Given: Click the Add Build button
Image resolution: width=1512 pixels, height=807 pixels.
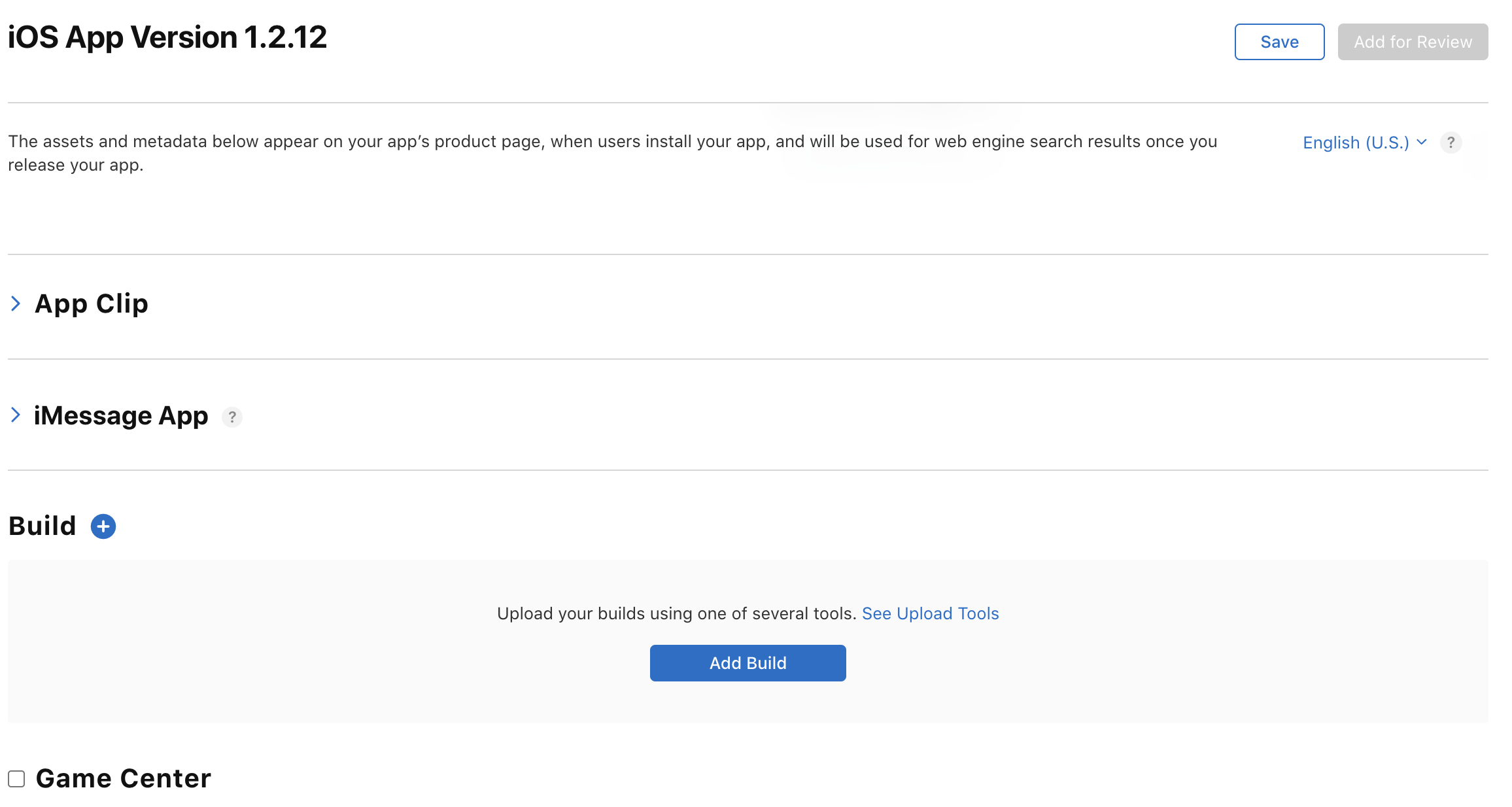Looking at the screenshot, I should 747,663.
